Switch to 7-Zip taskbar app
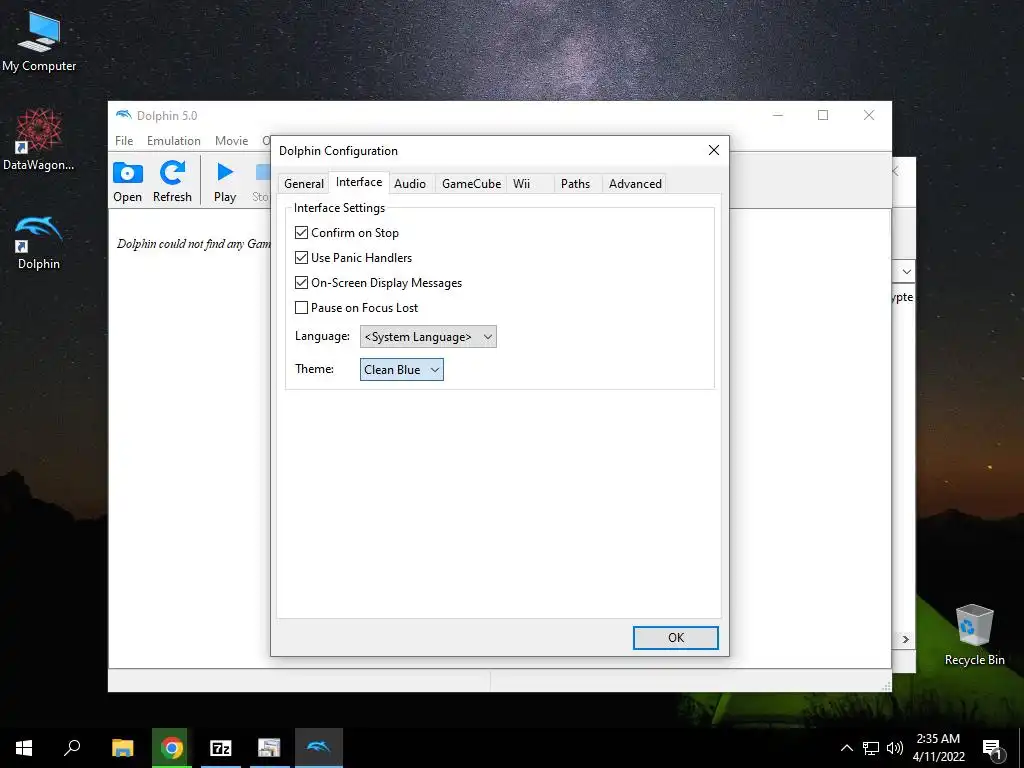1024x768 pixels. click(221, 748)
